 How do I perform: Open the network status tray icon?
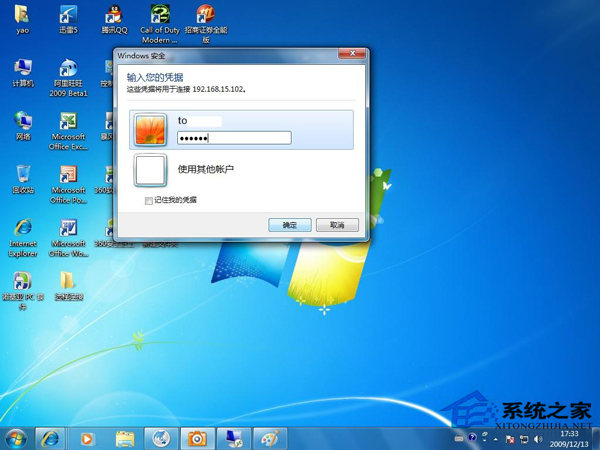pyautogui.click(x=524, y=439)
